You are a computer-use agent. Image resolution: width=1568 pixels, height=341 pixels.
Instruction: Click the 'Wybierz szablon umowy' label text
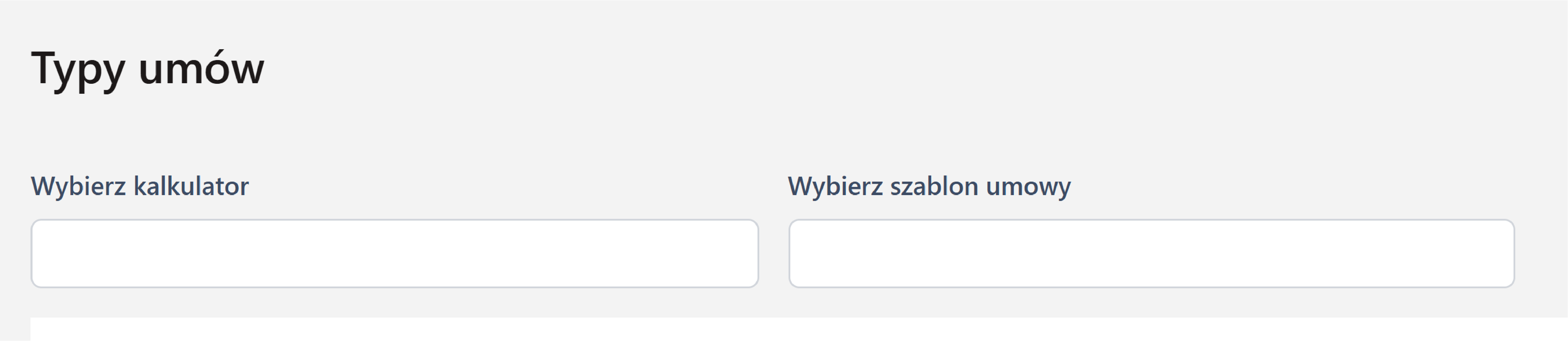[x=929, y=186]
